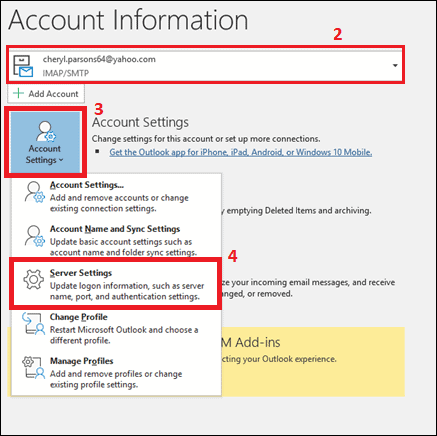The image size is (437, 436).
Task: Open the Get the Outlook app link
Action: click(241, 152)
